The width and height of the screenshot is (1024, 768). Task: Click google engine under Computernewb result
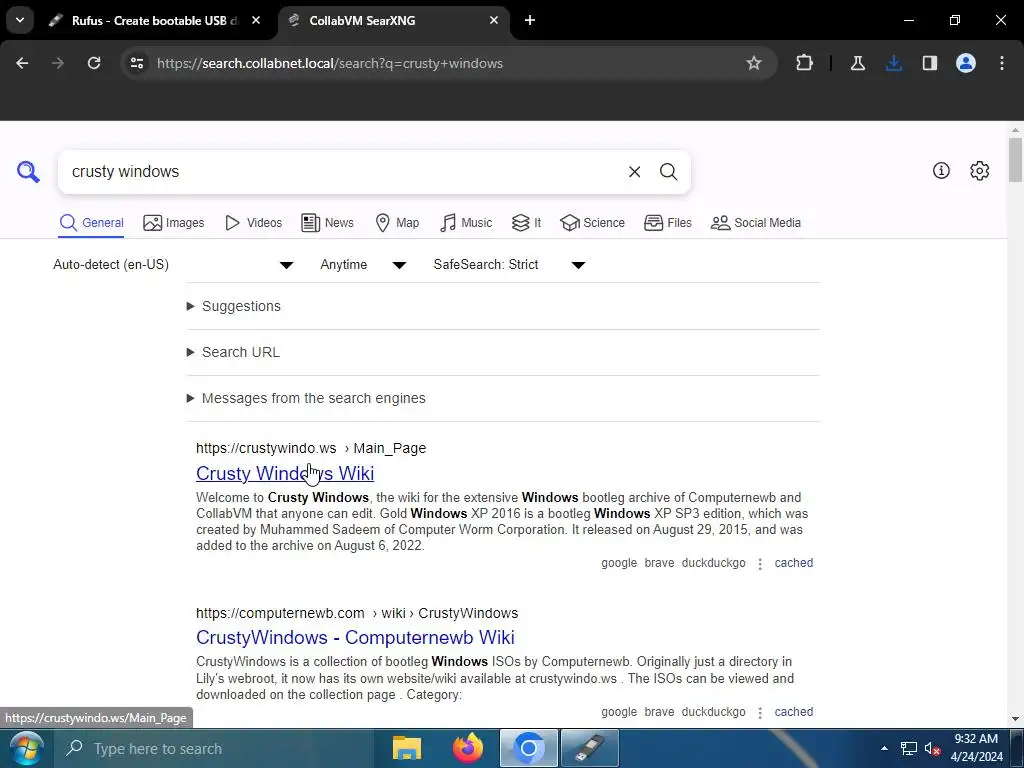point(619,712)
